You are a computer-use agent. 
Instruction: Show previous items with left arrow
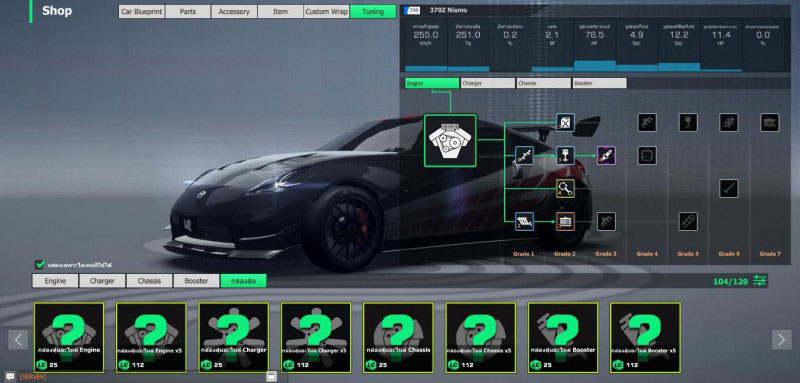[18, 340]
